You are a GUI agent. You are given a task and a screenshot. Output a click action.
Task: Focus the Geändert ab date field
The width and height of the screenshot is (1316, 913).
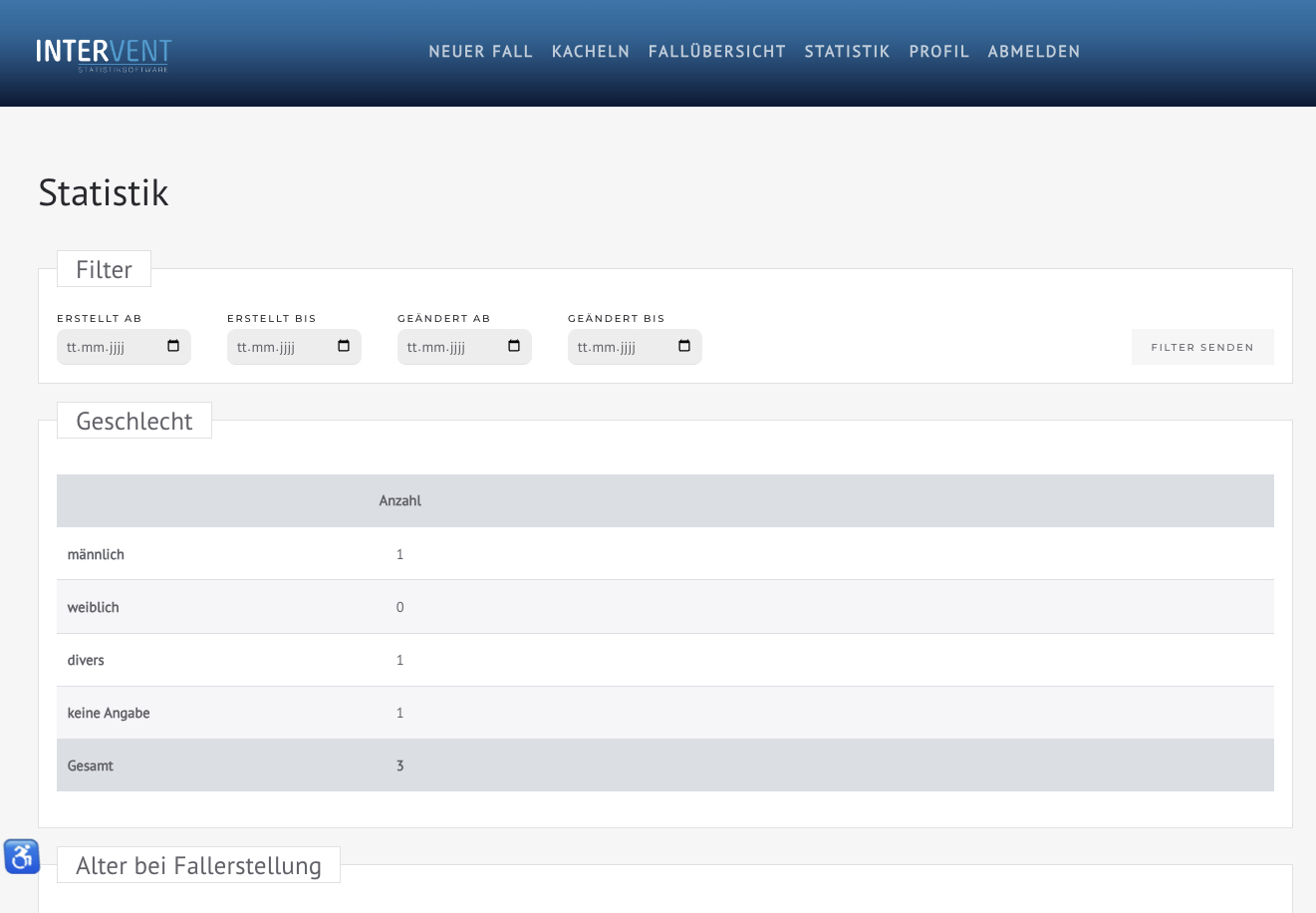click(448, 348)
